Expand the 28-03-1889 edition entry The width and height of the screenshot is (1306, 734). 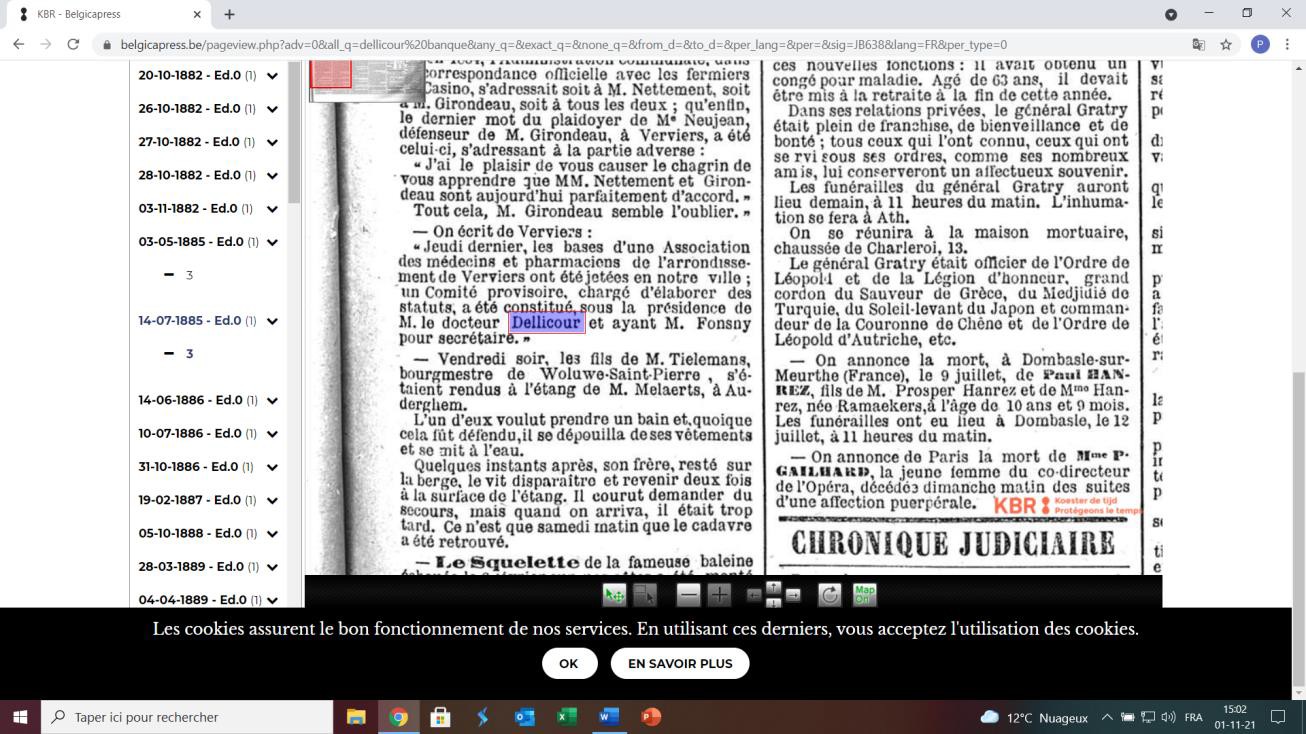(272, 567)
